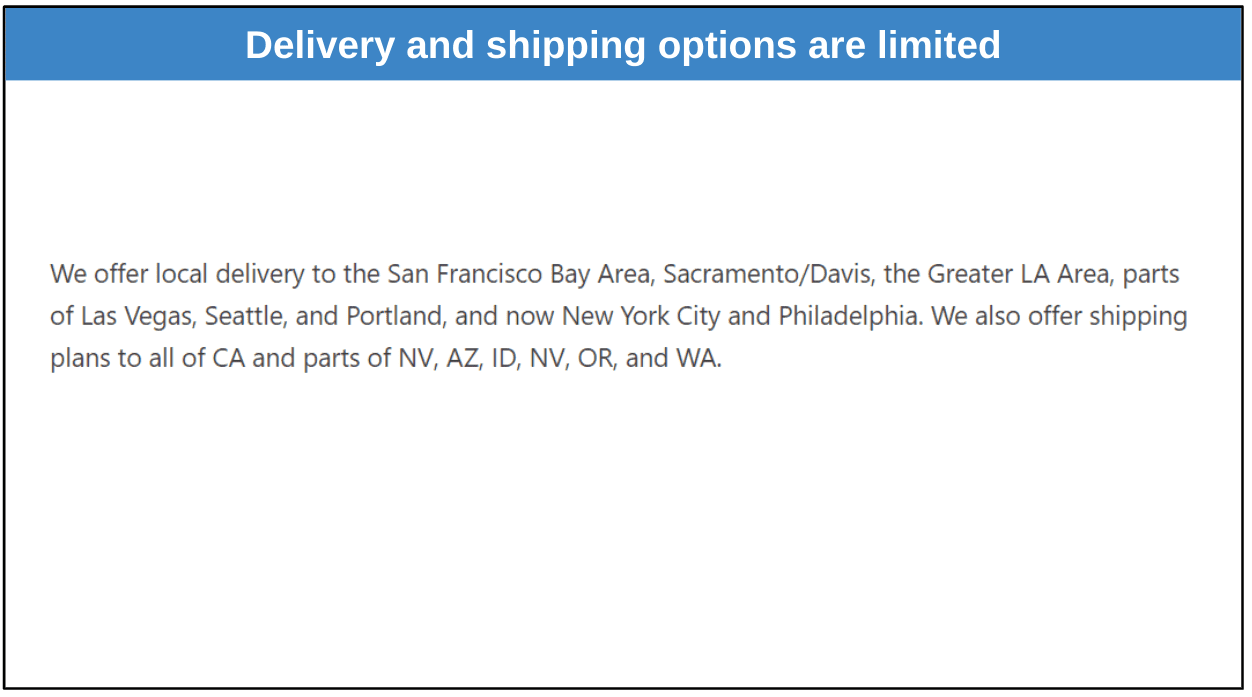
Task: Click the state abbreviation "ID"
Action: coord(504,358)
